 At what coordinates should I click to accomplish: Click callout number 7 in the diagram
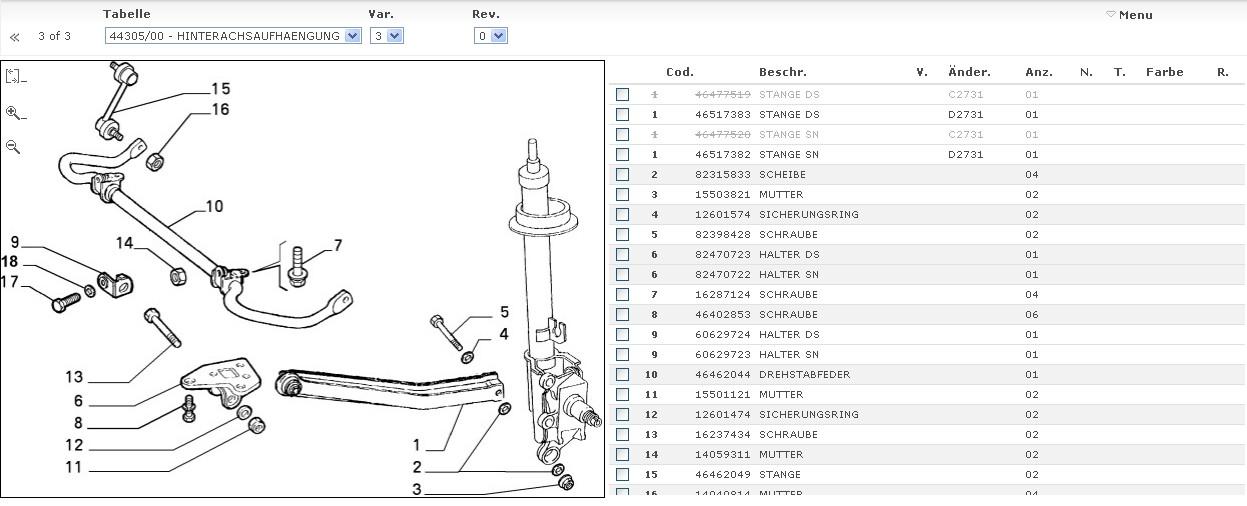338,245
